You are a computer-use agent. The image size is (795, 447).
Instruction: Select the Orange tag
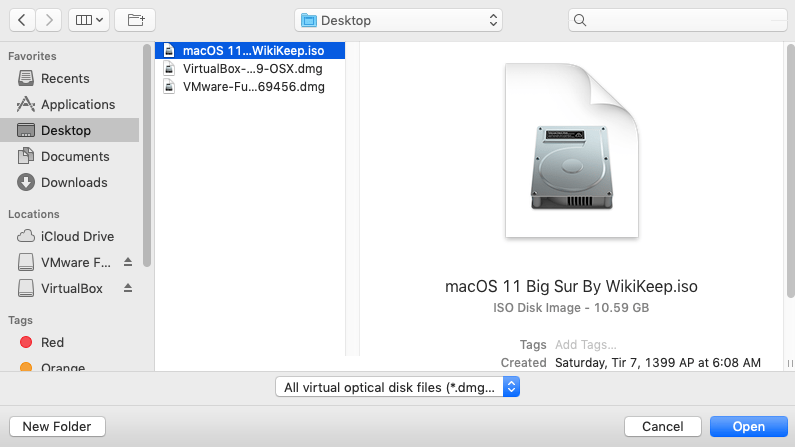click(70, 367)
